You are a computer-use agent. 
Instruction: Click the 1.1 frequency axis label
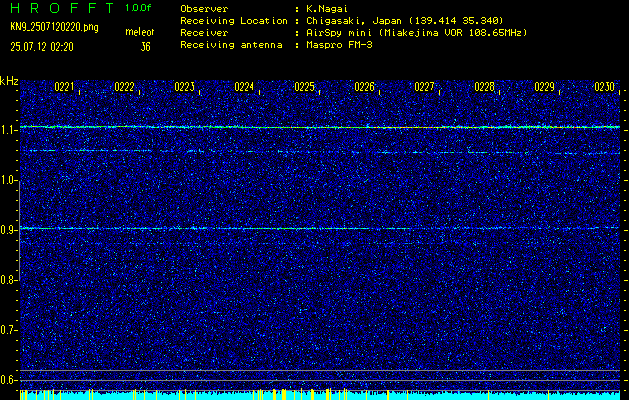[x=7, y=130]
